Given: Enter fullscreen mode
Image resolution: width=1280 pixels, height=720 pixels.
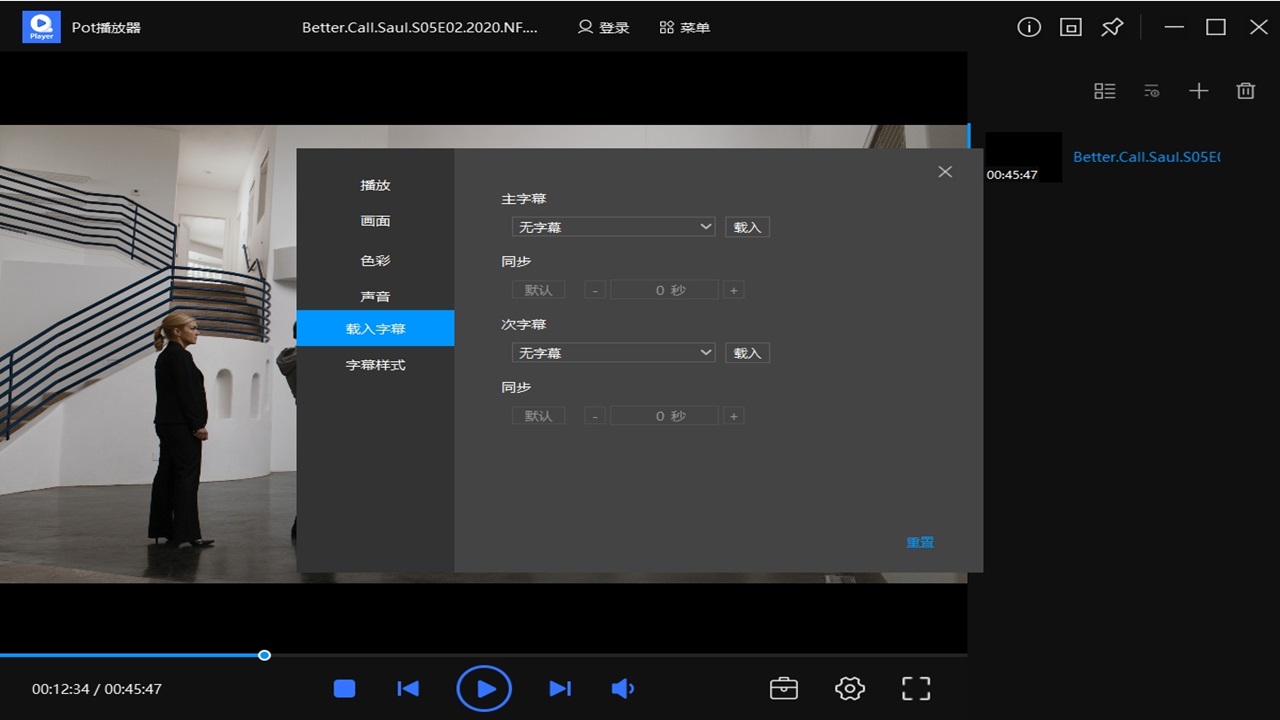Looking at the screenshot, I should (915, 688).
